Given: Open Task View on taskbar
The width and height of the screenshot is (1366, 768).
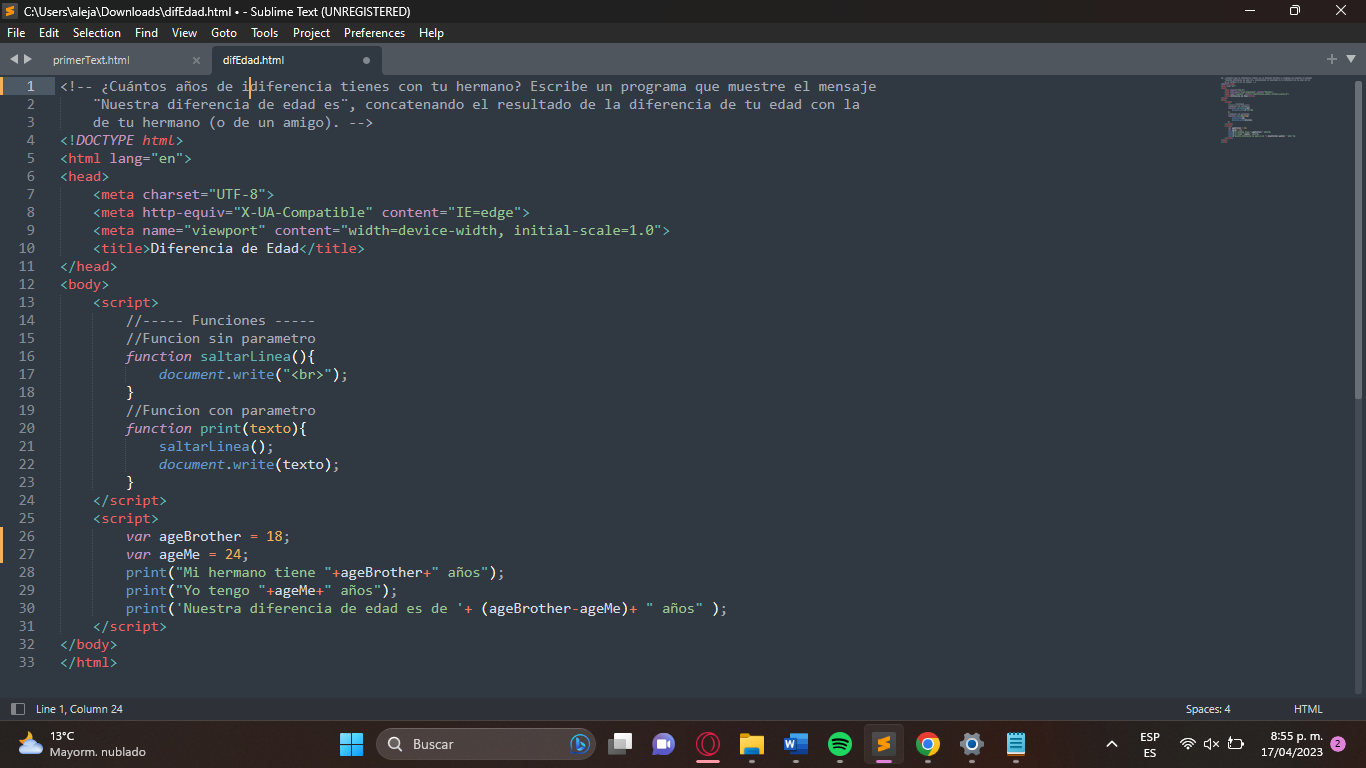Looking at the screenshot, I should click(x=621, y=744).
